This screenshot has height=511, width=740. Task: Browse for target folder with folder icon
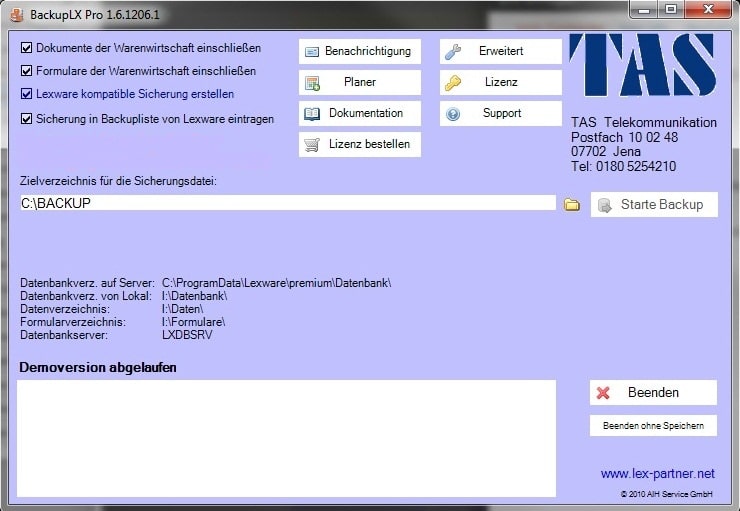click(x=572, y=204)
